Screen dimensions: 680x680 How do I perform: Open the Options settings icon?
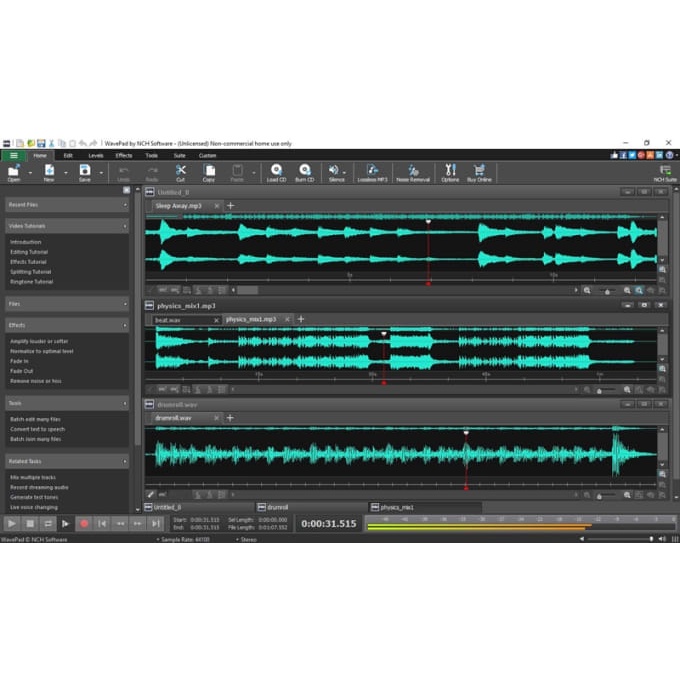pyautogui.click(x=450, y=171)
